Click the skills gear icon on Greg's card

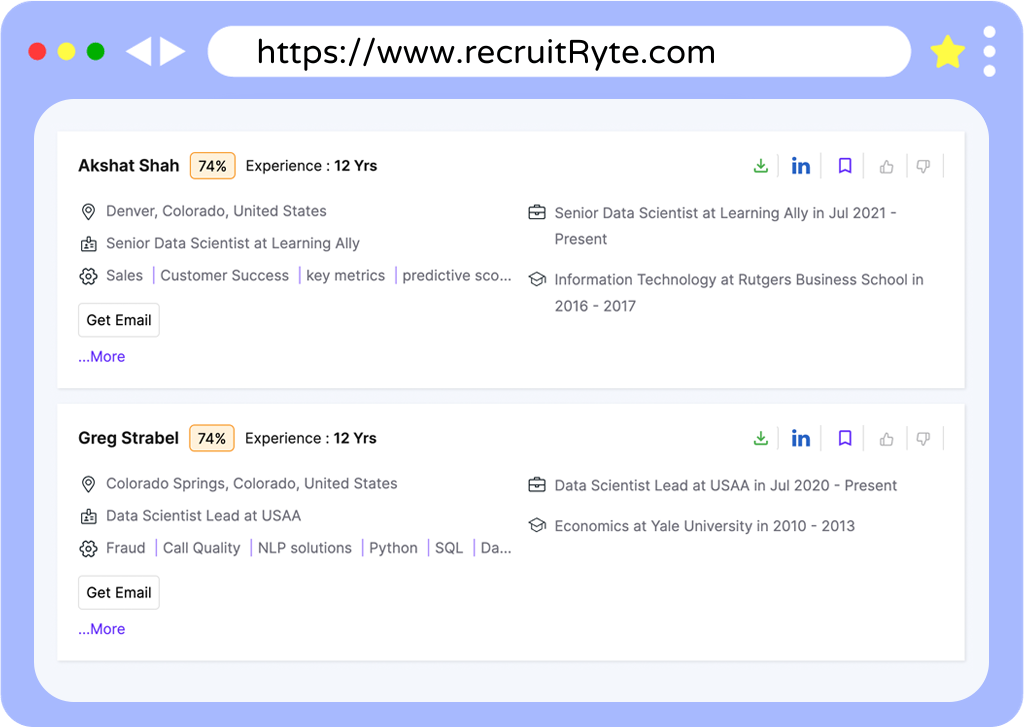coord(88,547)
